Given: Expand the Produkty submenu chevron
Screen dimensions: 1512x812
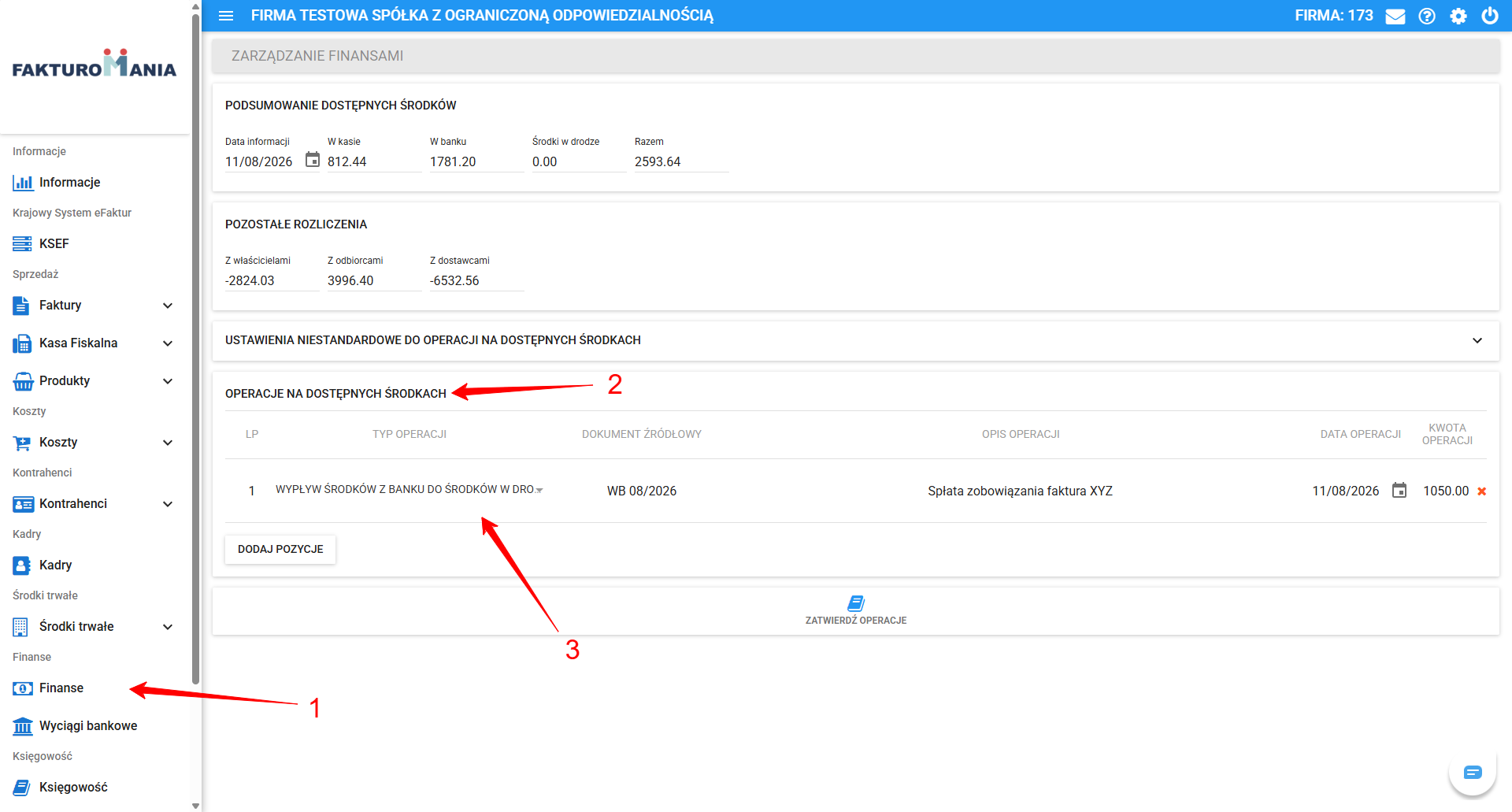Looking at the screenshot, I should (x=168, y=381).
